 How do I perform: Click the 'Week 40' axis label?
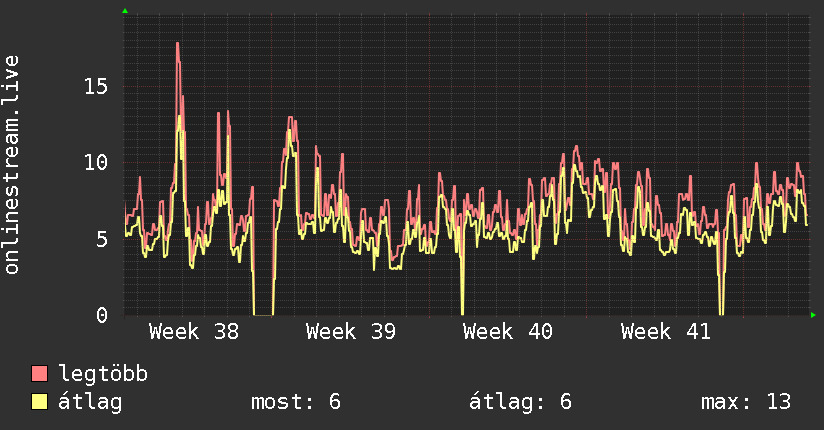tap(508, 332)
